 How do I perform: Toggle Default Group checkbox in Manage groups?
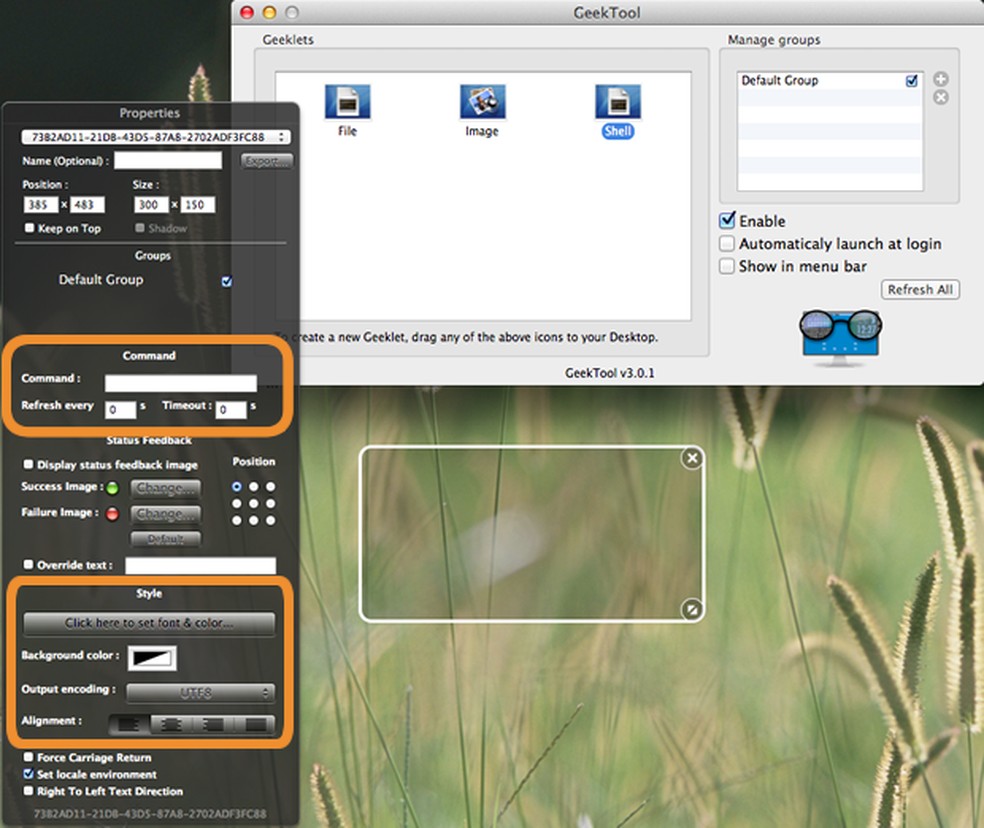coord(911,80)
